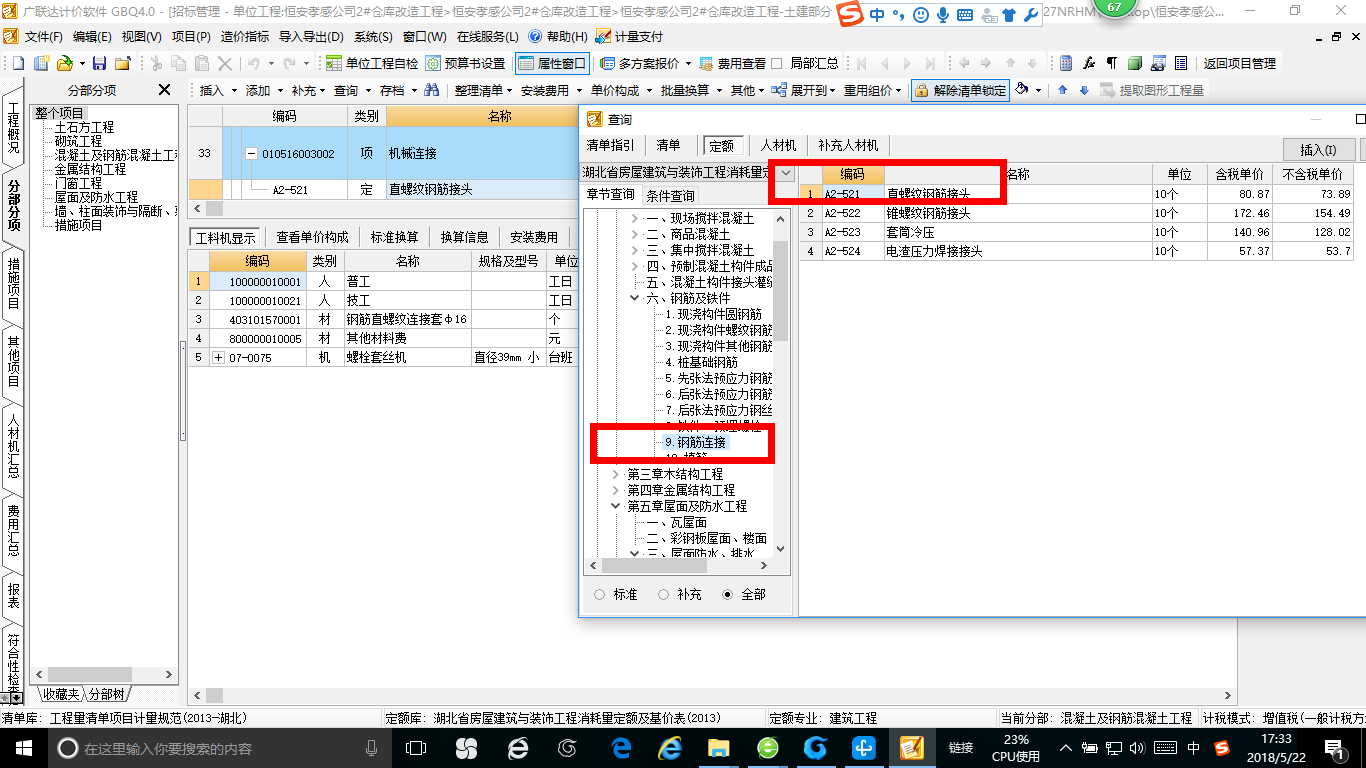This screenshot has width=1366, height=768.
Task: Collapse 六、钢筋及铁件 tree node
Action: (x=634, y=298)
